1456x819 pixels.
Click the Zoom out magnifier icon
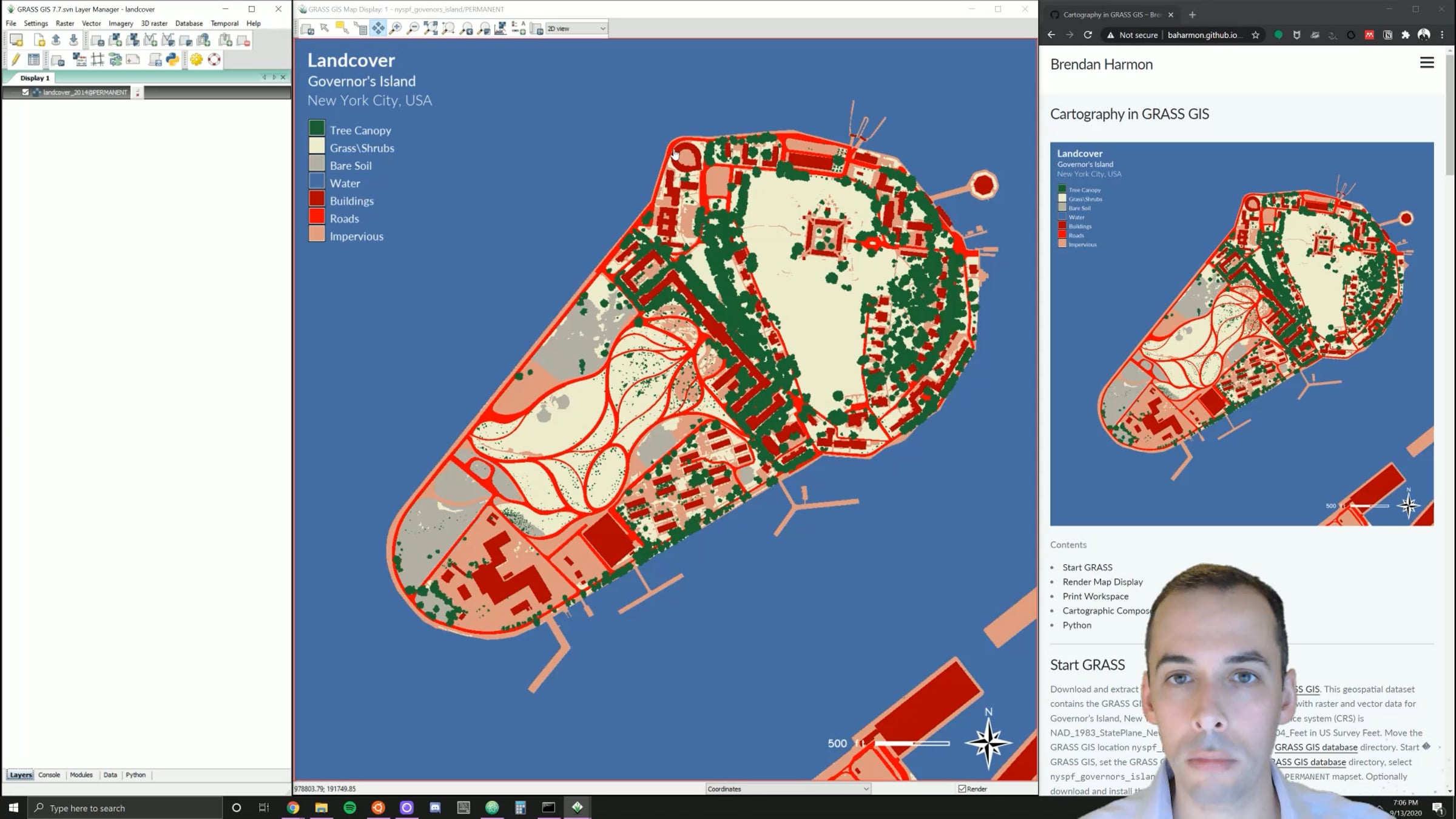point(413,29)
